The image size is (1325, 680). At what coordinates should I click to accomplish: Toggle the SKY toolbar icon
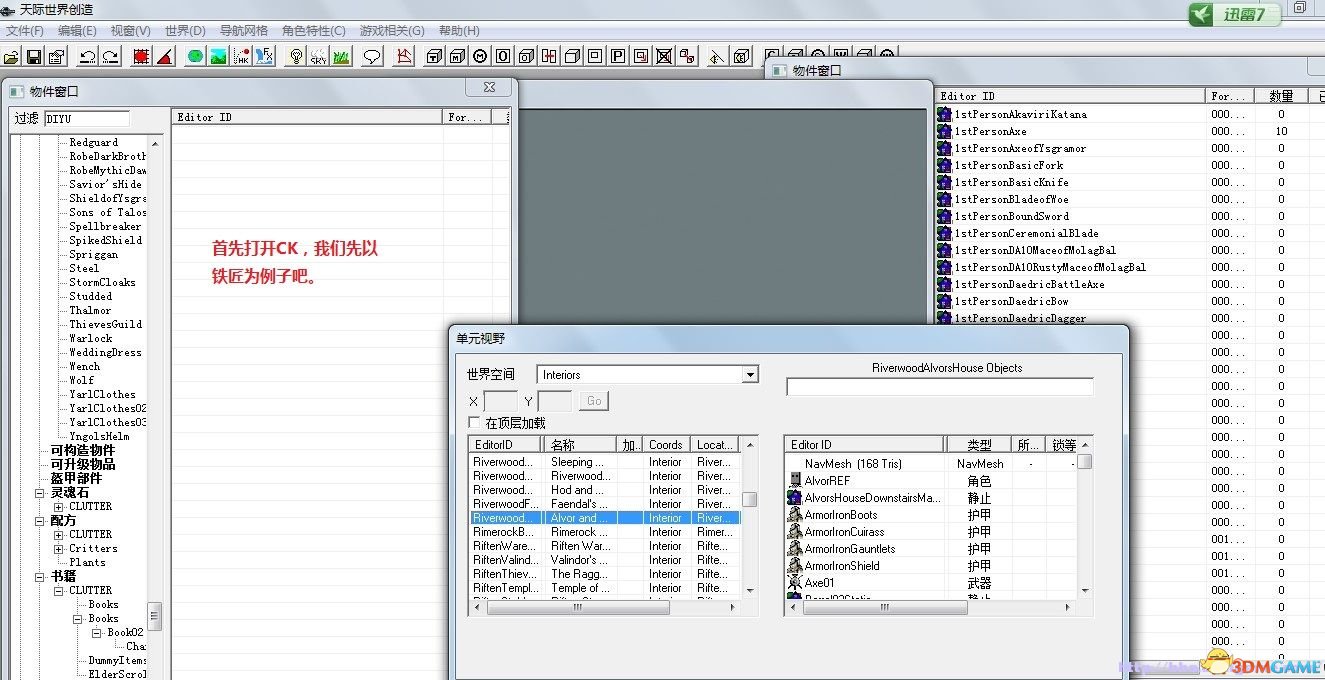point(318,56)
